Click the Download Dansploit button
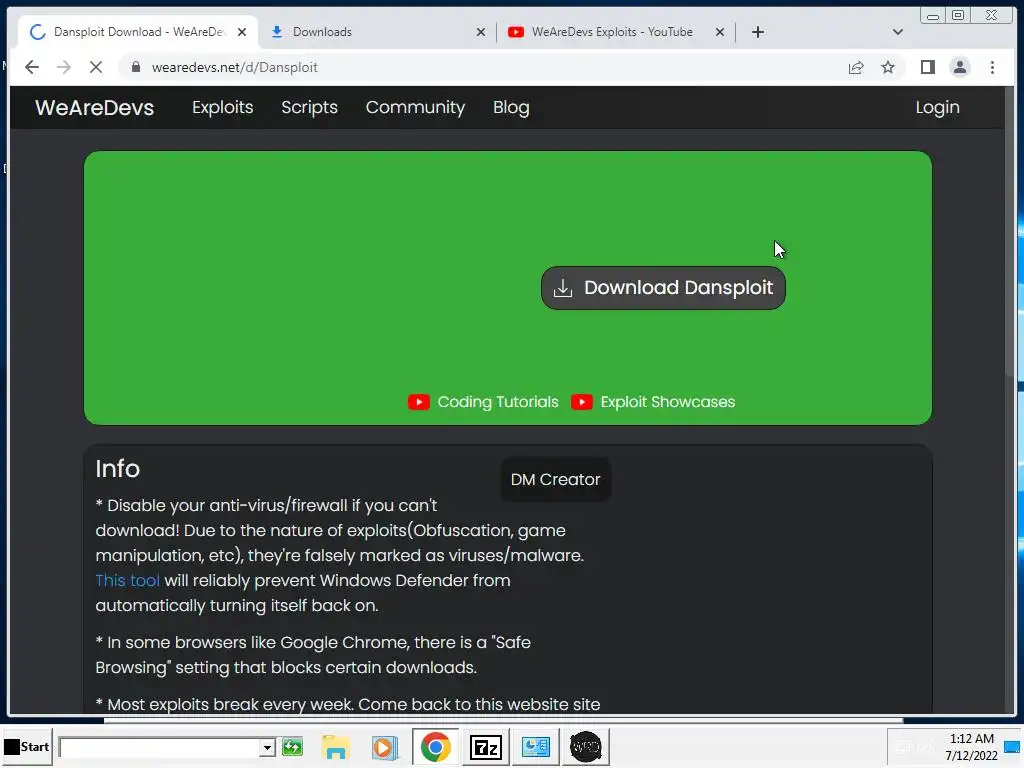Viewport: 1024px width, 768px height. tap(663, 288)
